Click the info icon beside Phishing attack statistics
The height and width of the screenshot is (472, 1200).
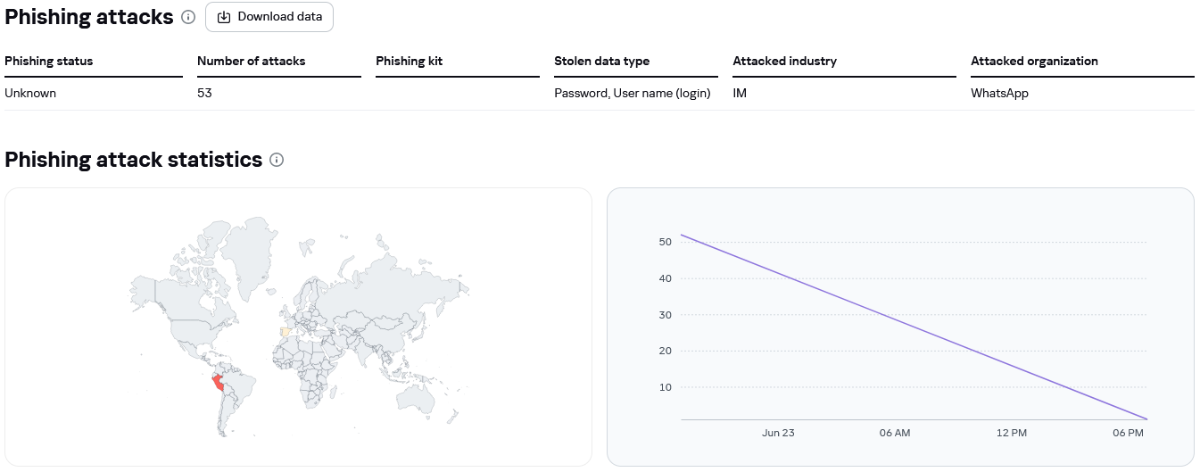coord(277,160)
